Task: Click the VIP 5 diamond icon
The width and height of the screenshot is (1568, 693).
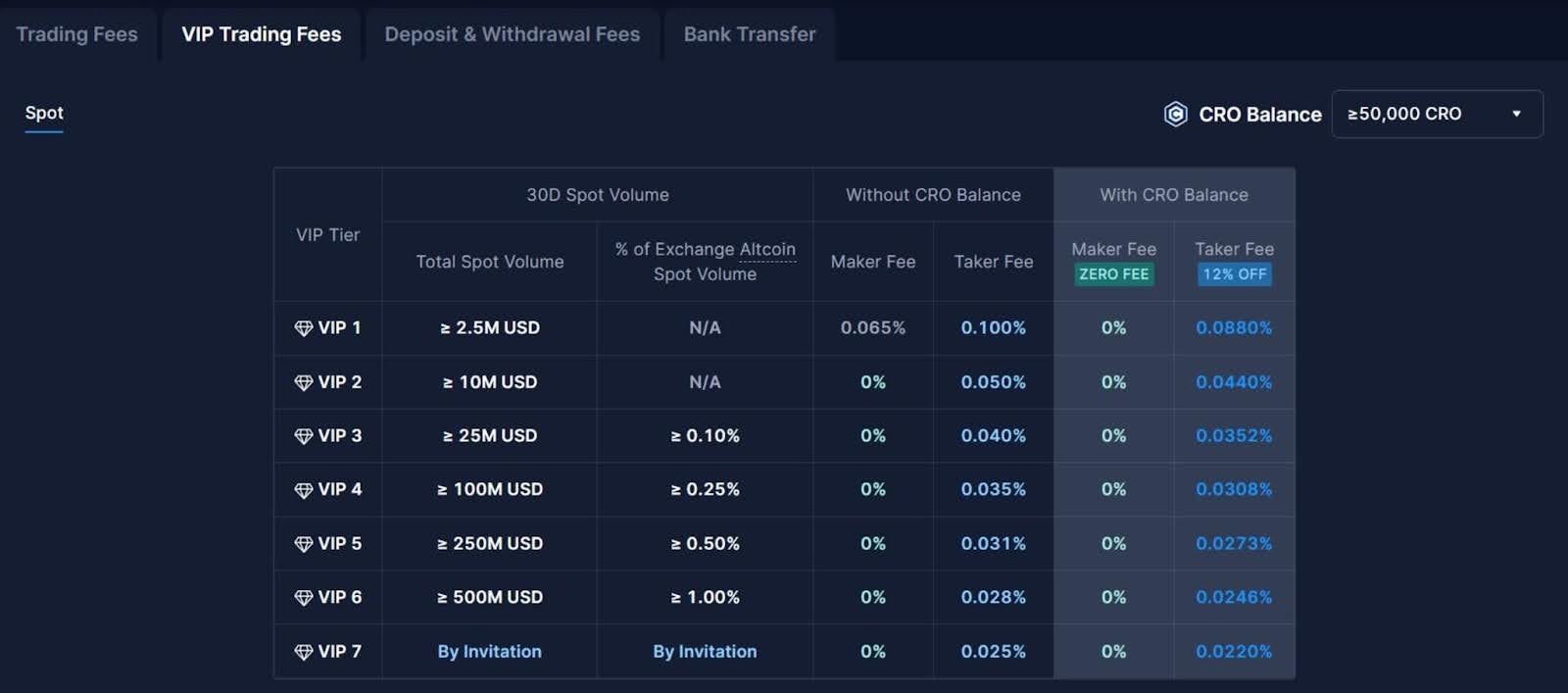Action: pos(304,544)
